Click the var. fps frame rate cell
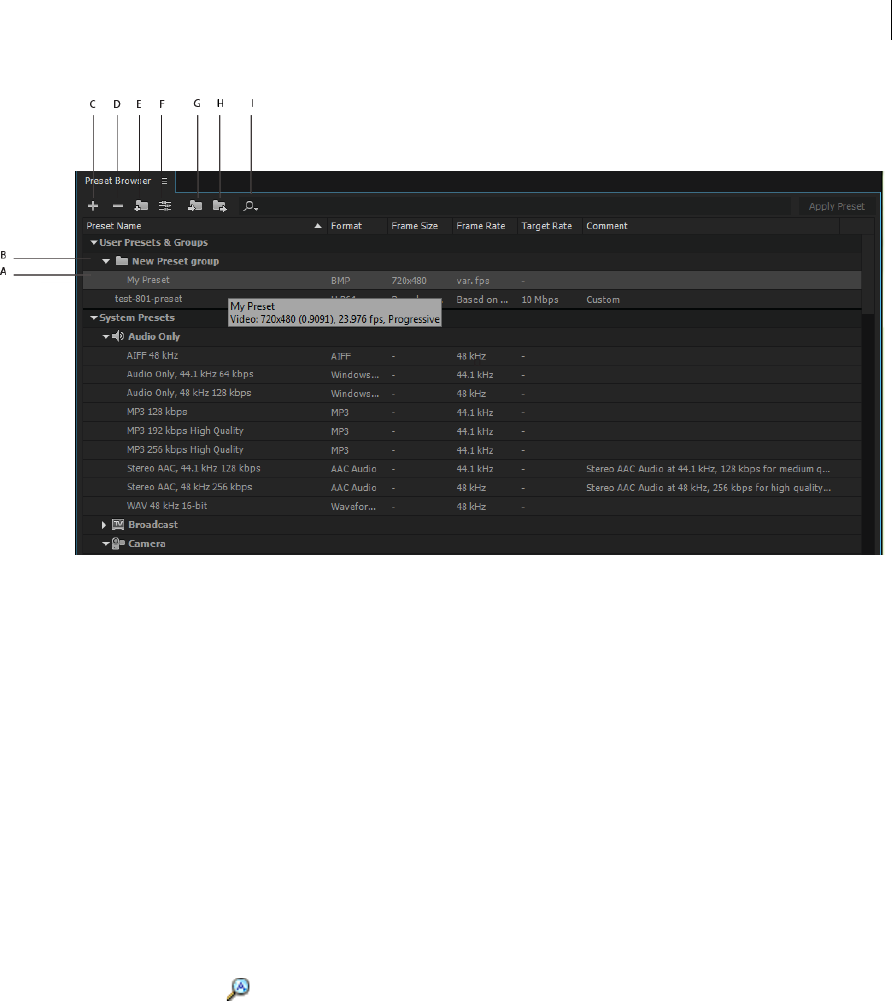Image resolution: width=892 pixels, height=1001 pixels. [473, 281]
